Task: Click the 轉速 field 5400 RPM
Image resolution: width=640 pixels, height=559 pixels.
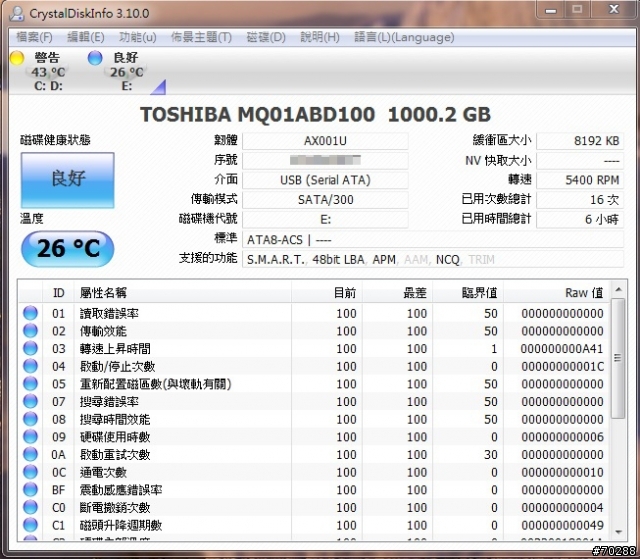Action: [580, 180]
